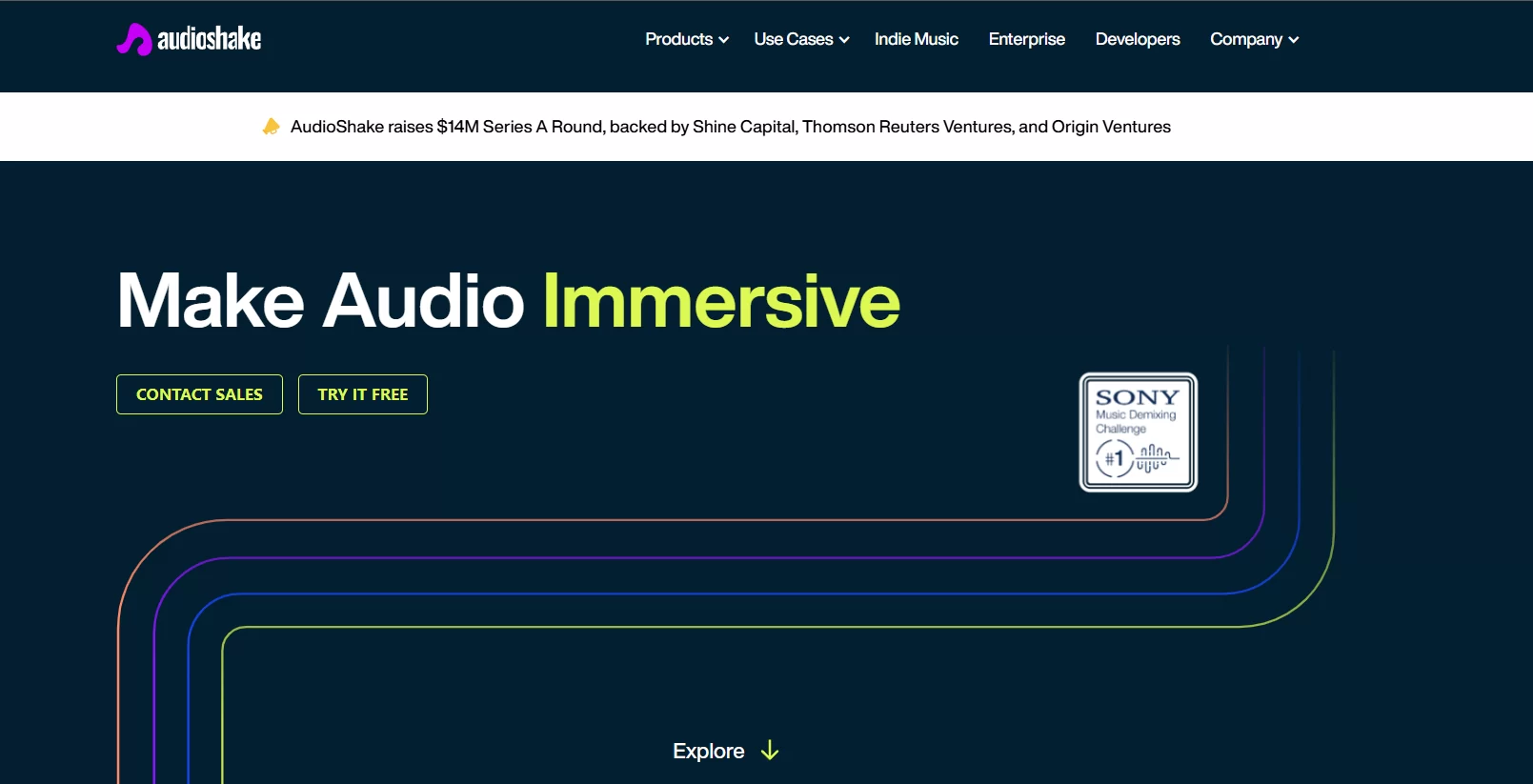Image resolution: width=1533 pixels, height=784 pixels.
Task: Navigate to the Enterprise page
Action: pos(1026,39)
